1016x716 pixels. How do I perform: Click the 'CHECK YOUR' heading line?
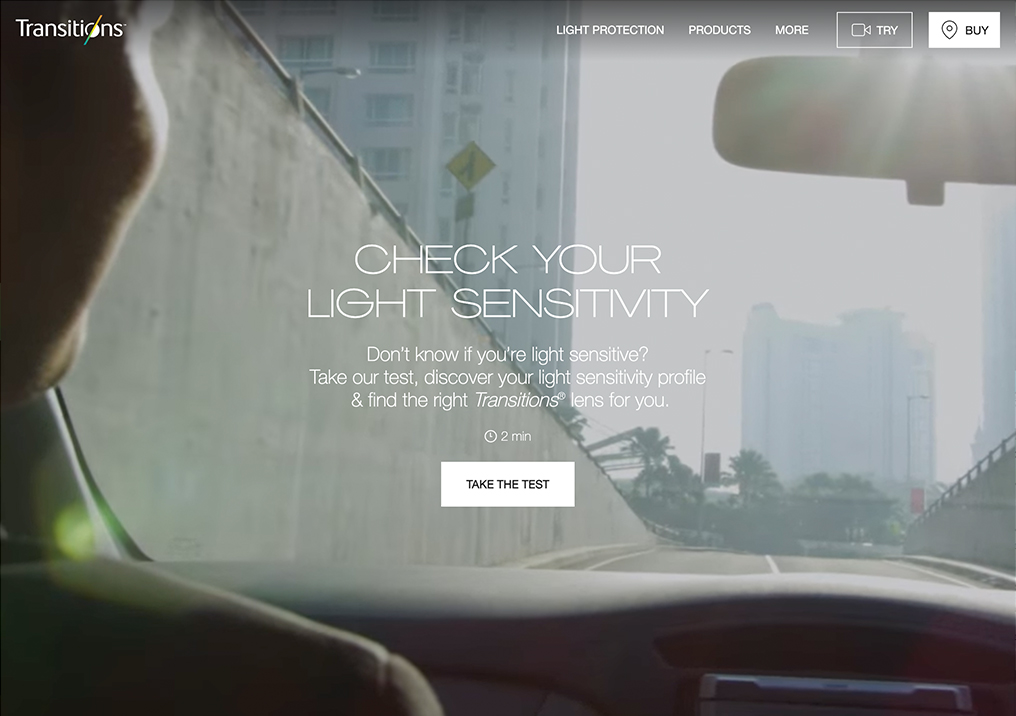coord(507,259)
